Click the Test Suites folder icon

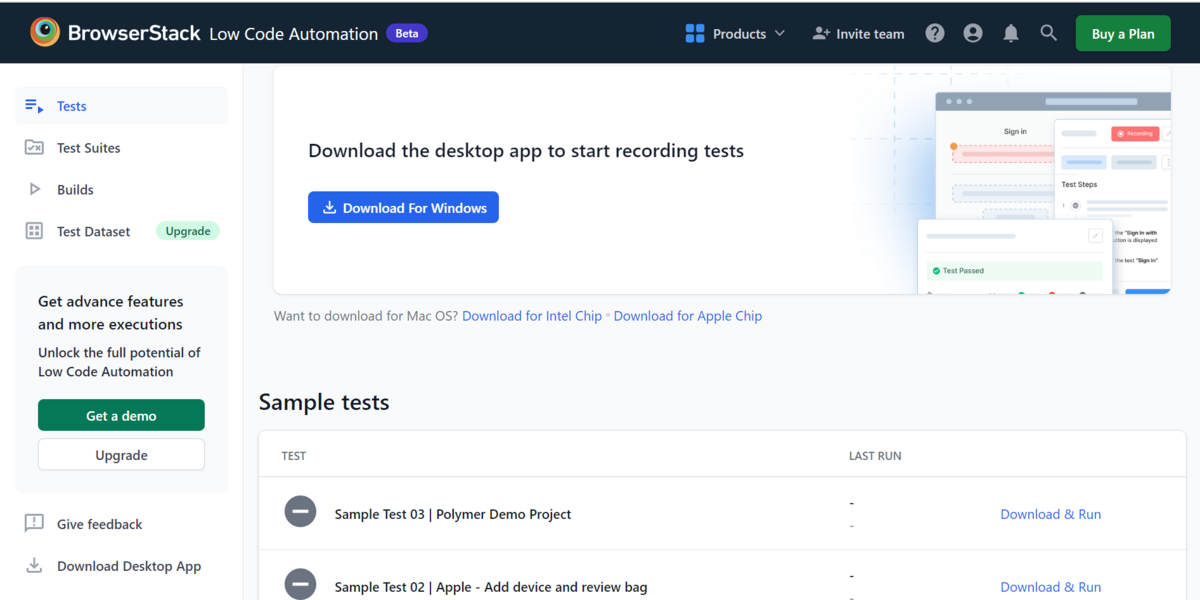point(34,147)
